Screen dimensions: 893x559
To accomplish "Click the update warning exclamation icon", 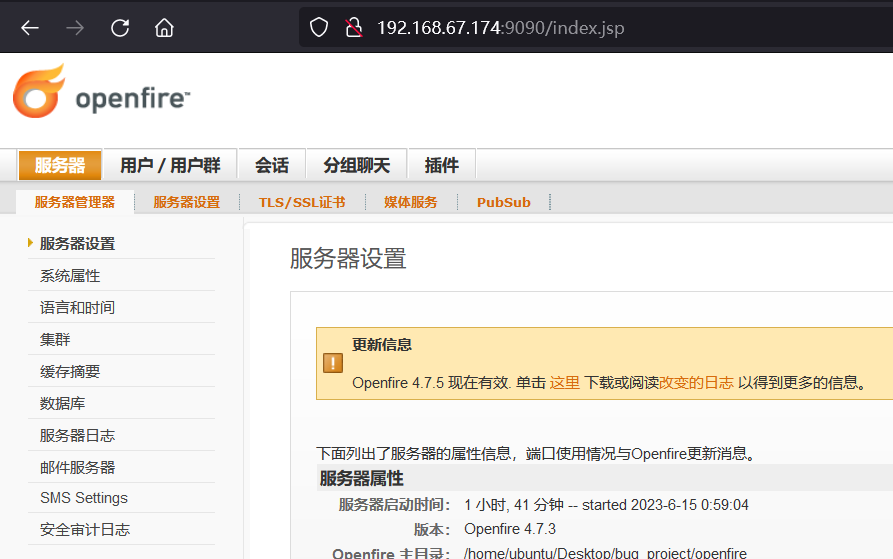I will click(x=333, y=363).
